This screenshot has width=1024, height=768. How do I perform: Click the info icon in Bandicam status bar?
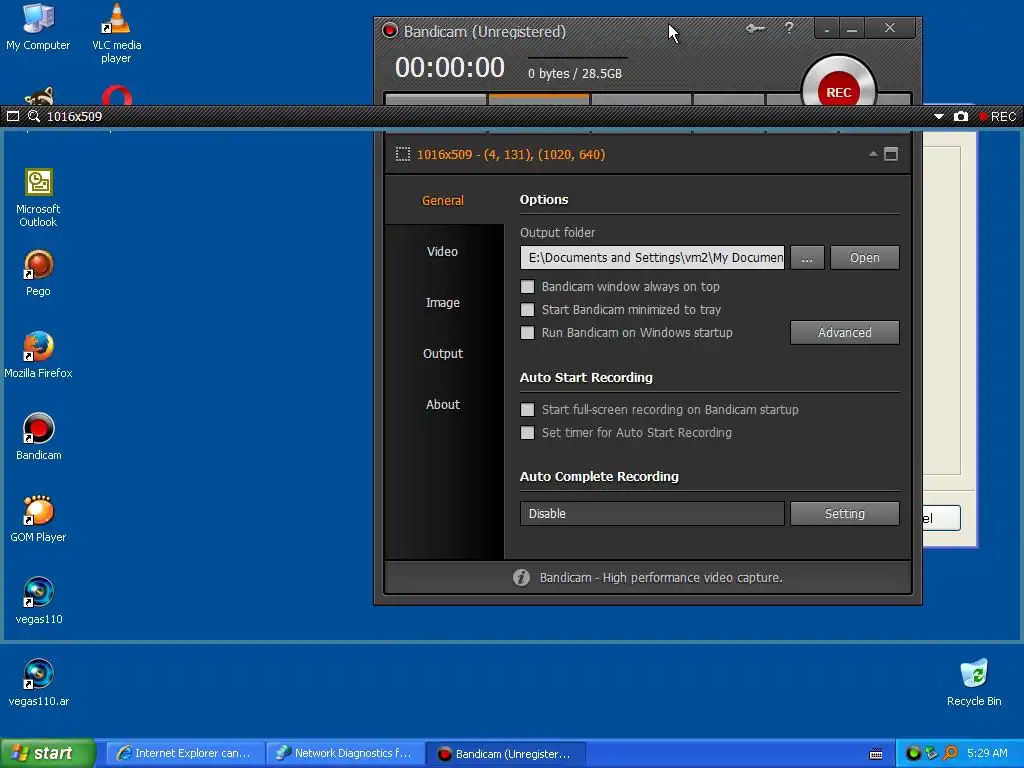click(x=521, y=577)
